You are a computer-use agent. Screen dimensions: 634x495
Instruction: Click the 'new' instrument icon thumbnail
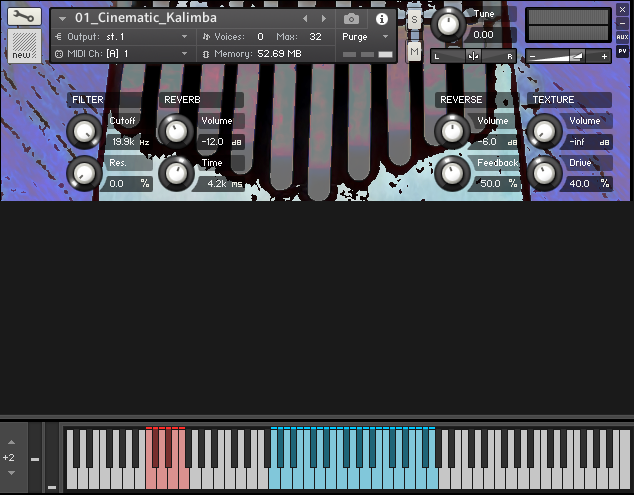pyautogui.click(x=24, y=46)
